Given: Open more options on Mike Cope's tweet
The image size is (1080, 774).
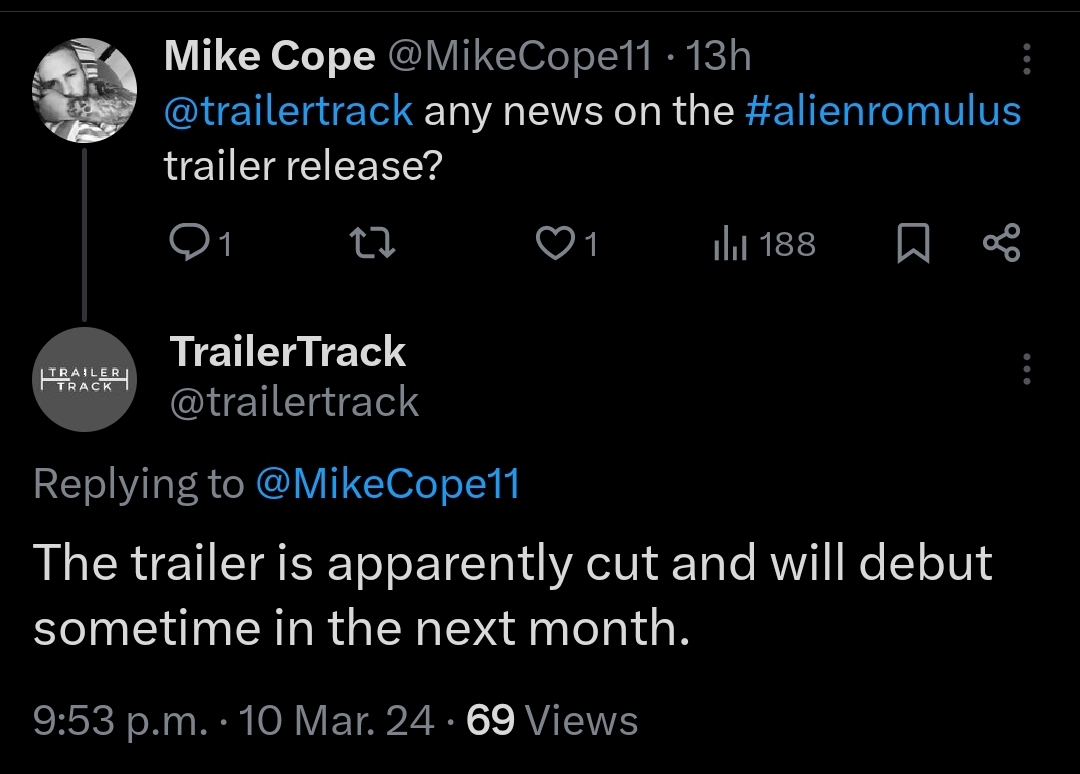Looking at the screenshot, I should point(1026,60).
